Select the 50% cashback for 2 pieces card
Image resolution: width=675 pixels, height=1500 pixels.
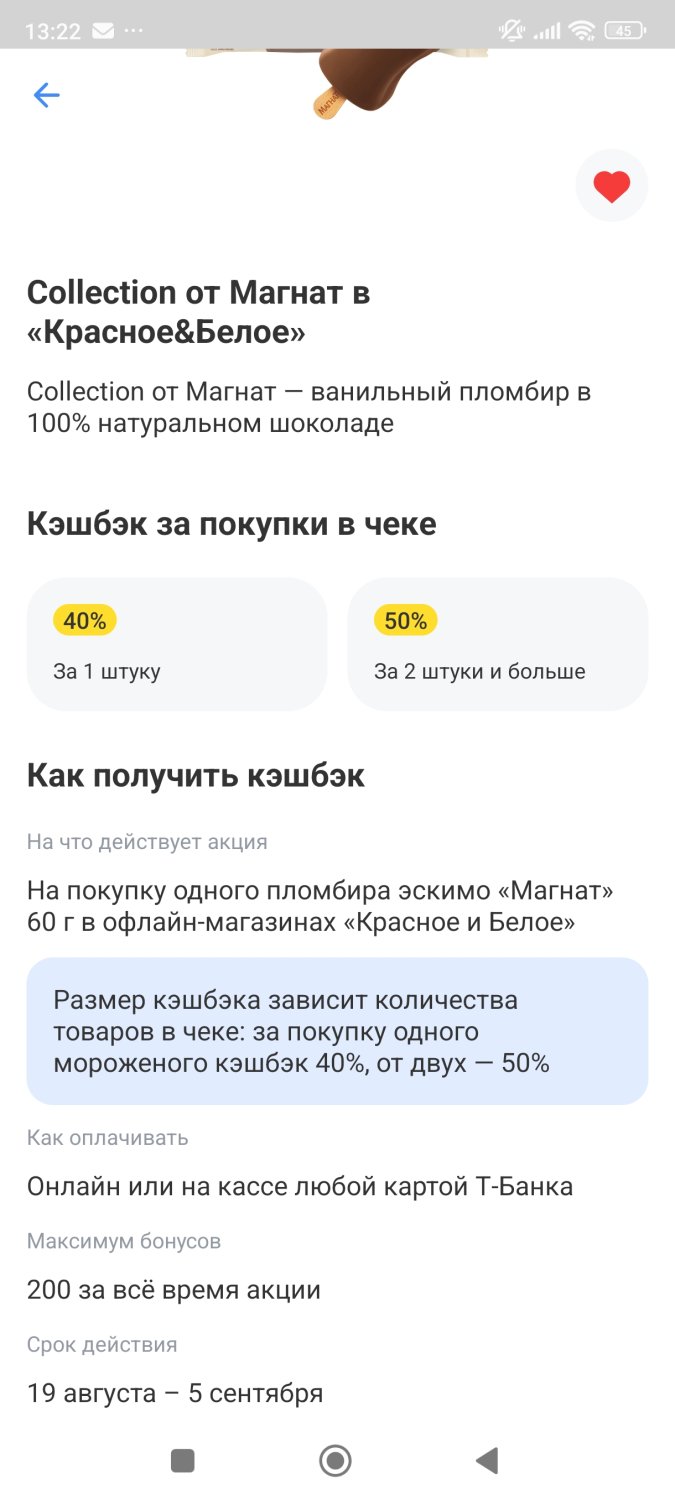pyautogui.click(x=498, y=644)
